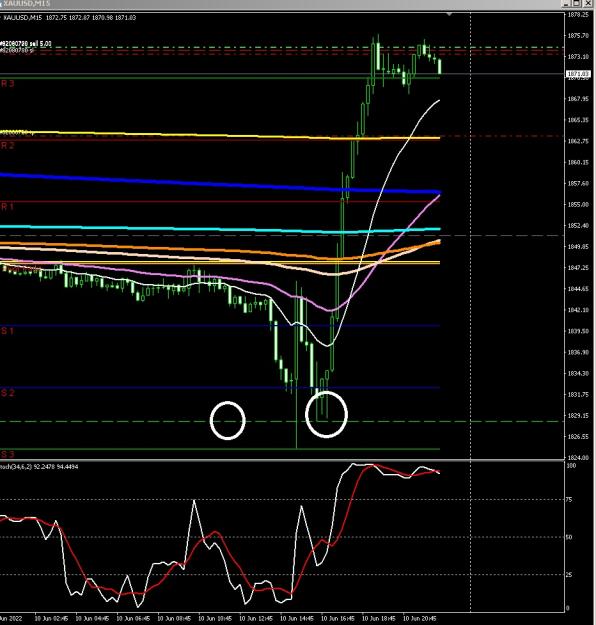The image size is (596, 625).
Task: Click the 1829.15 price scale value
Action: coord(578,415)
